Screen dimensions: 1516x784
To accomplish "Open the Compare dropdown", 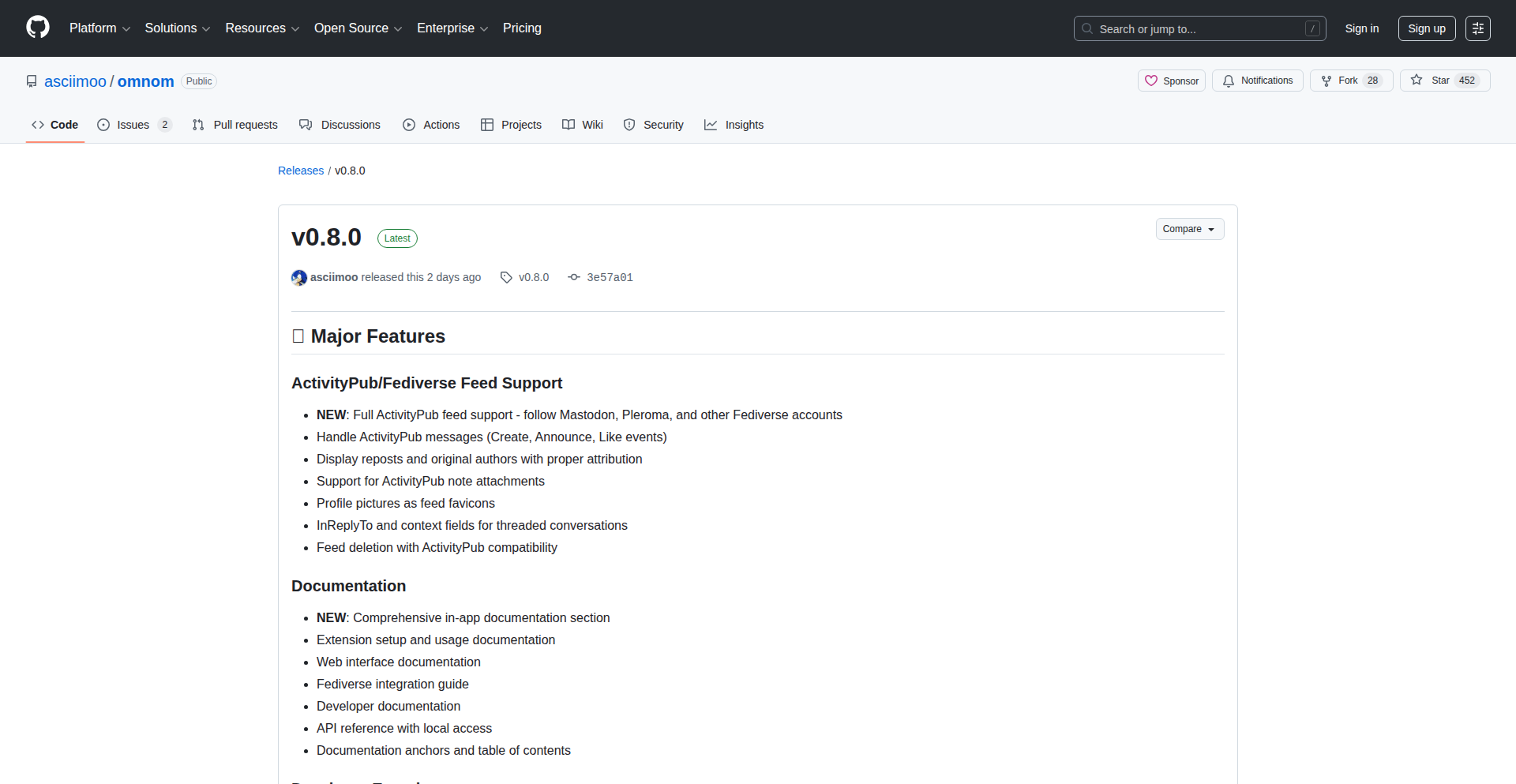I will point(1189,229).
